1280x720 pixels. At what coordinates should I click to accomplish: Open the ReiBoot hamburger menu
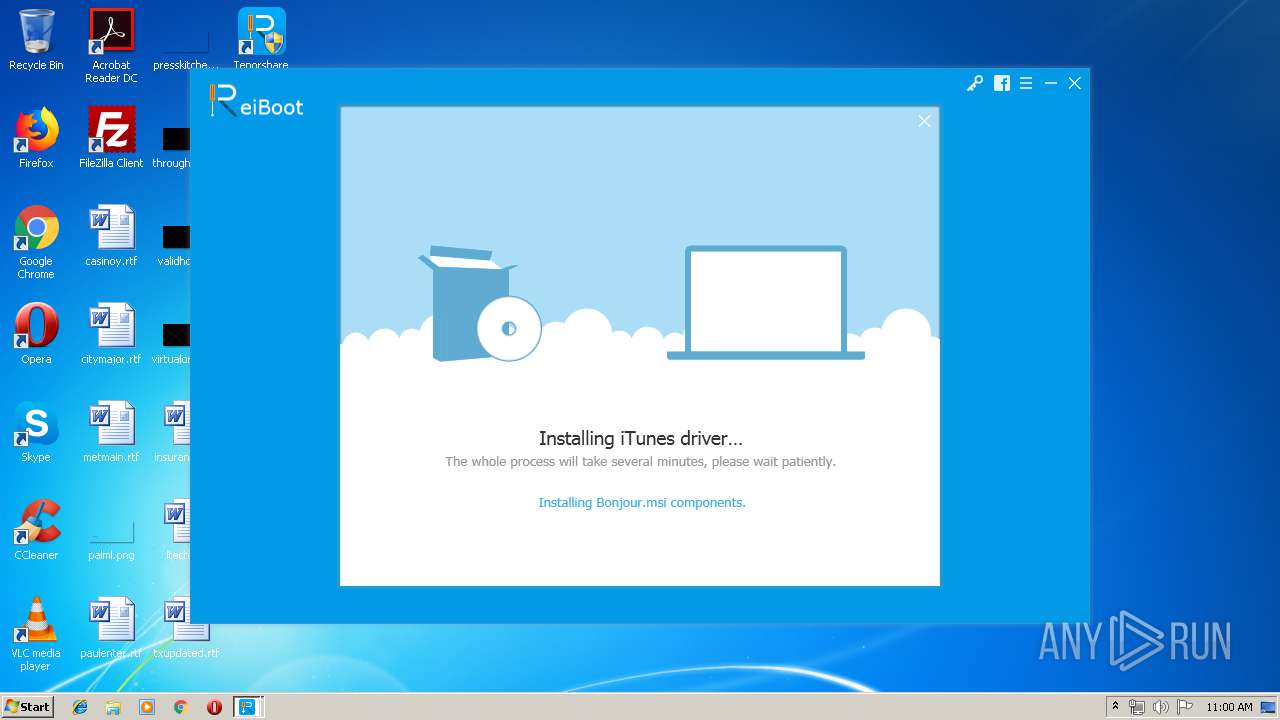(x=1026, y=84)
